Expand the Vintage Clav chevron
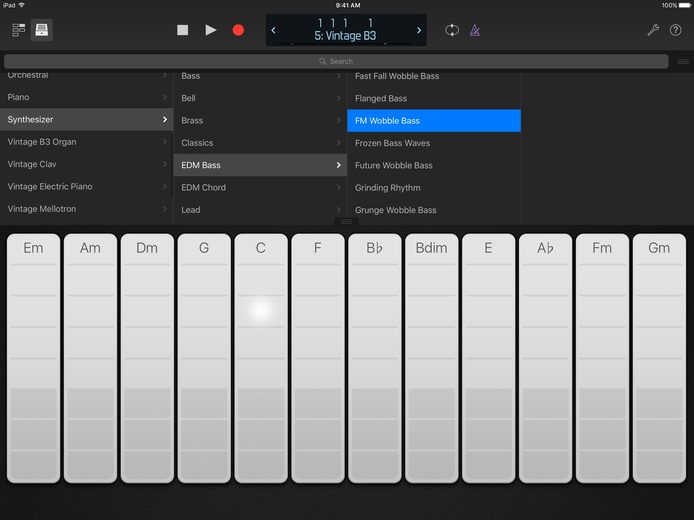The width and height of the screenshot is (694, 520). 165,164
